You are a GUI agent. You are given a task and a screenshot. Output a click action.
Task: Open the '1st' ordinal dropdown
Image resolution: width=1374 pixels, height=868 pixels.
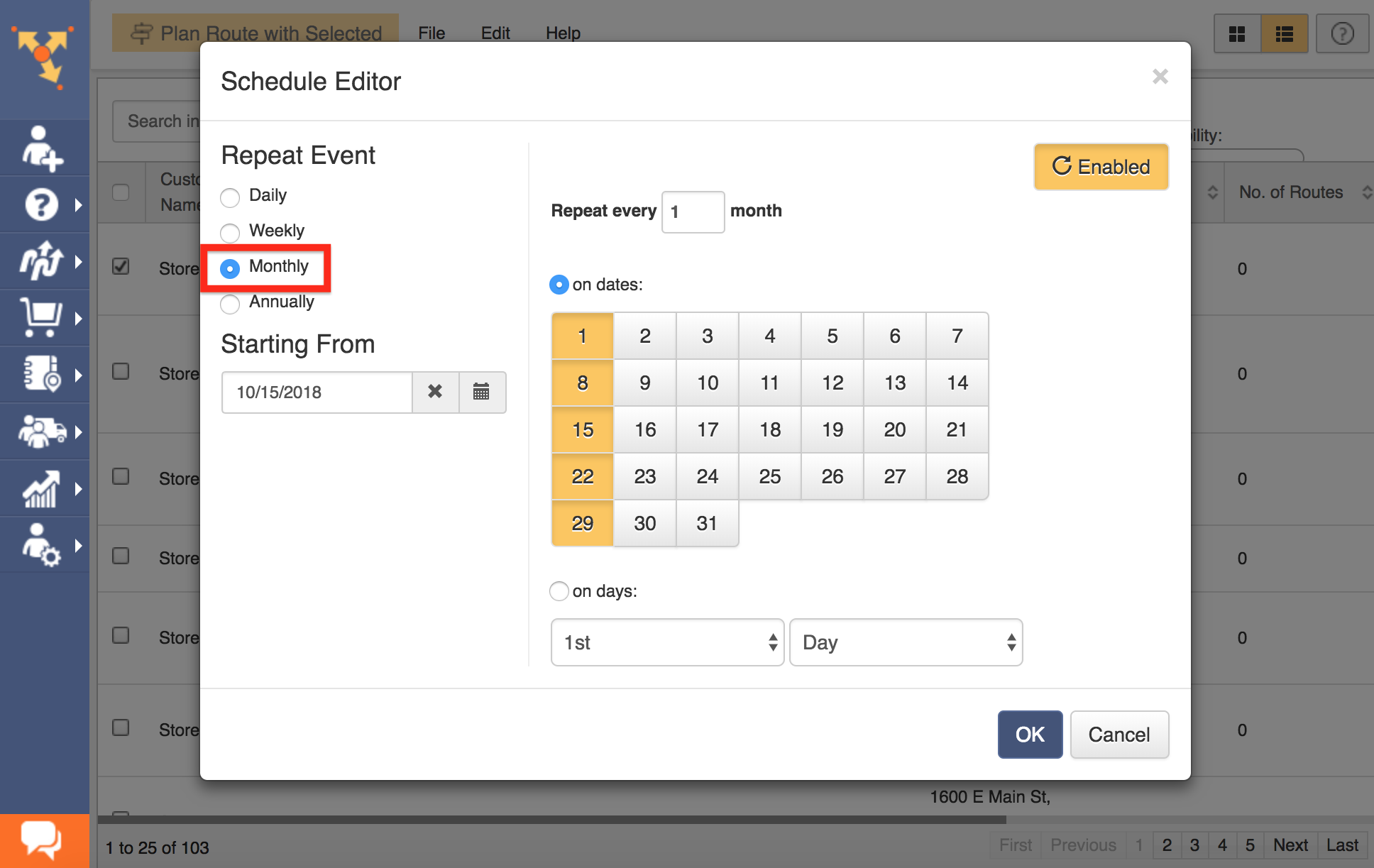point(667,642)
